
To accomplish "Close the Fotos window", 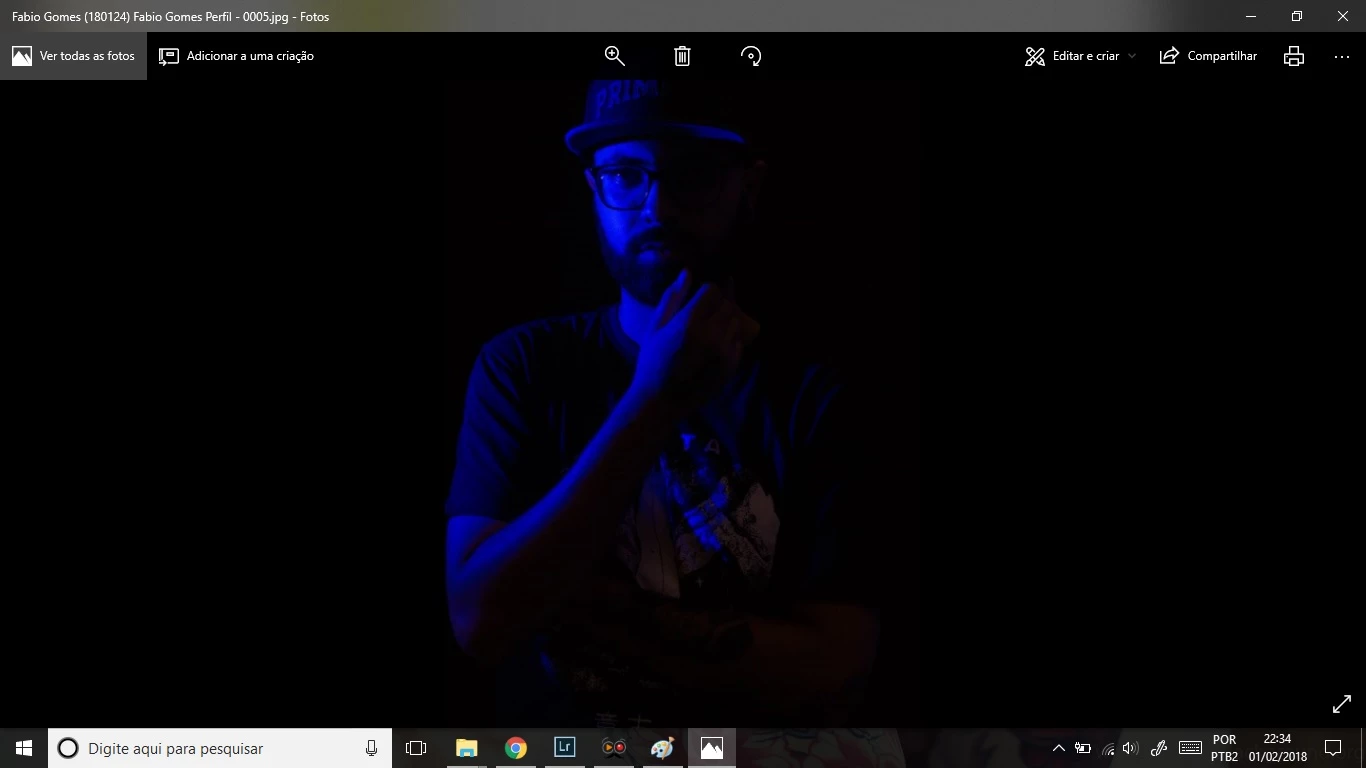I will click(x=1343, y=16).
